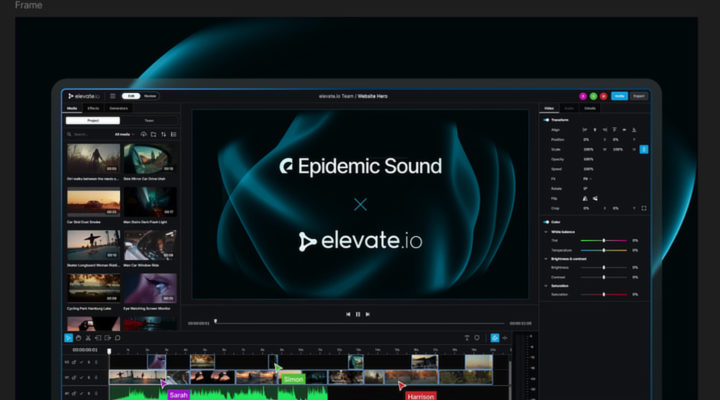
Task: Click the new folder icon in the media panel
Action: (153, 135)
